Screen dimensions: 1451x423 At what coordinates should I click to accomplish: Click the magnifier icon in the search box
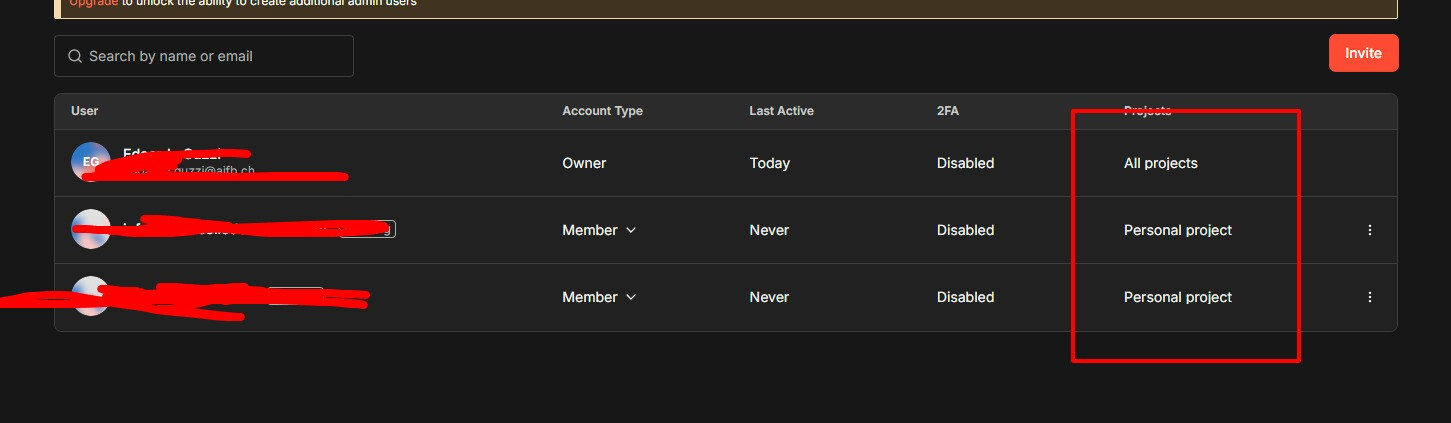[x=75, y=57]
